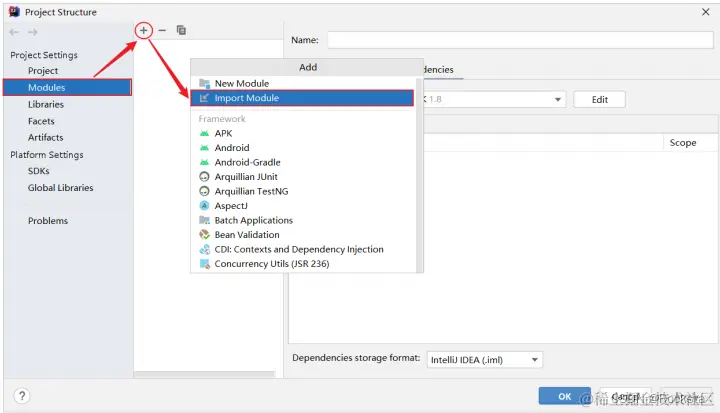
Task: Close the Project Structure dialog
Action: coord(706,12)
